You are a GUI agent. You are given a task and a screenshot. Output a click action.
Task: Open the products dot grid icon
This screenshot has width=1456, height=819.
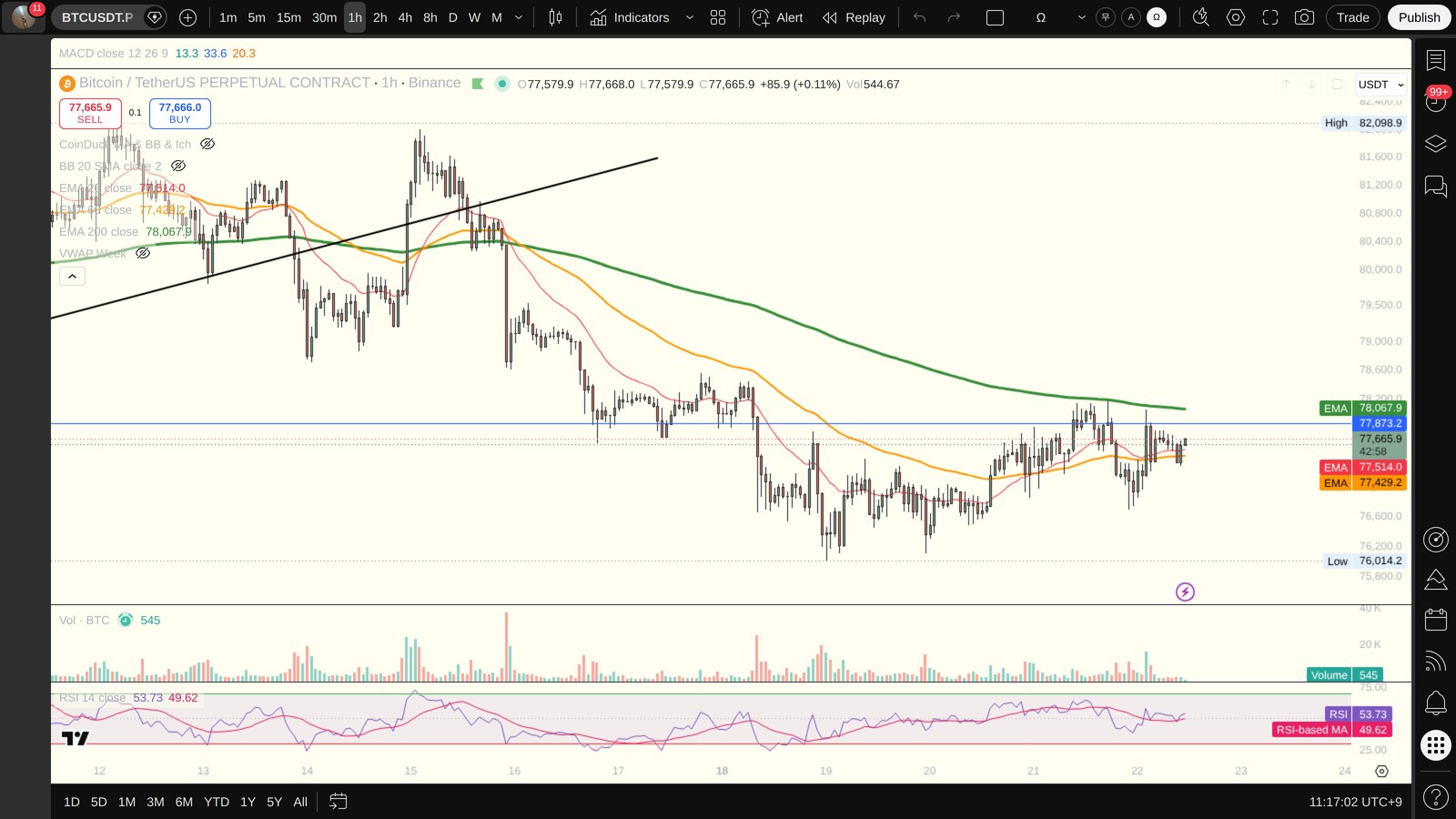click(x=1436, y=745)
